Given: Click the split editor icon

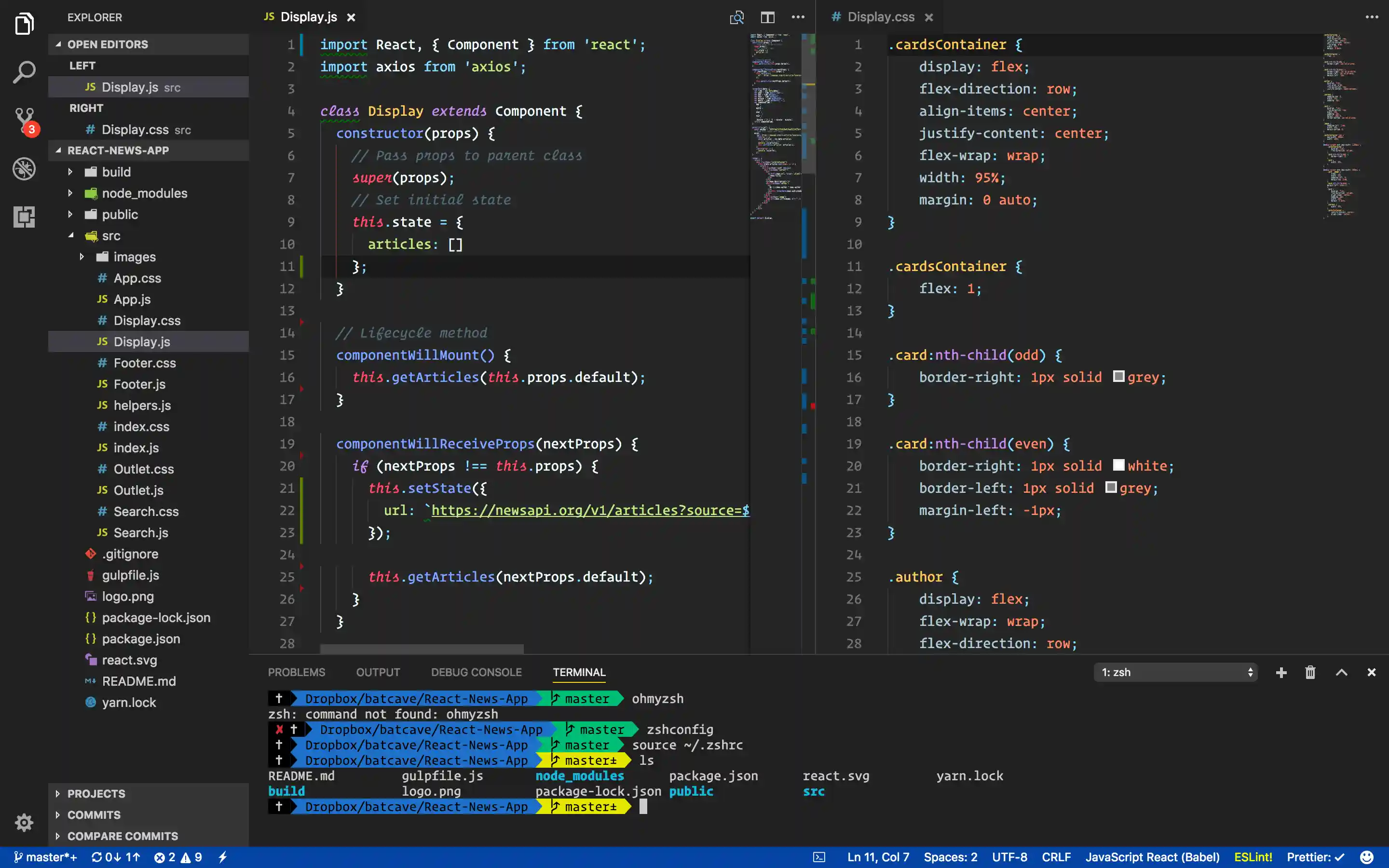Looking at the screenshot, I should click(767, 17).
